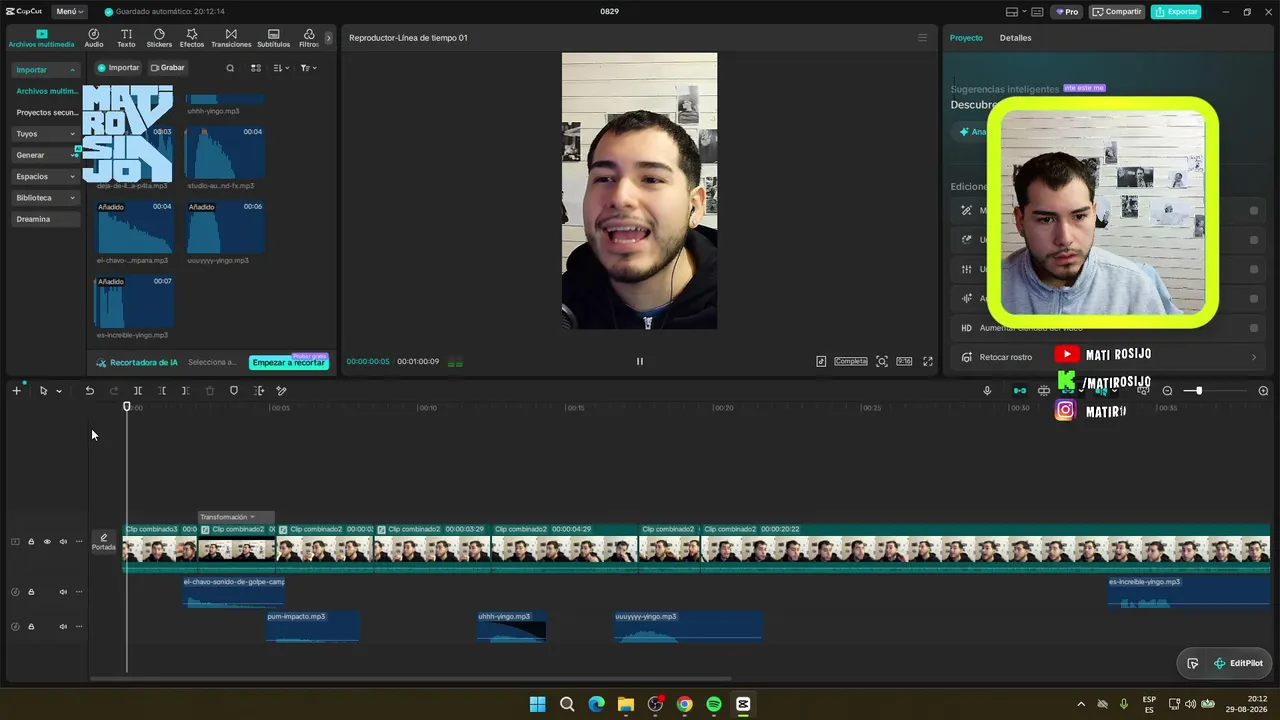The height and width of the screenshot is (720, 1280).
Task: Choose the selection cursor tool
Action: [x=43, y=391]
